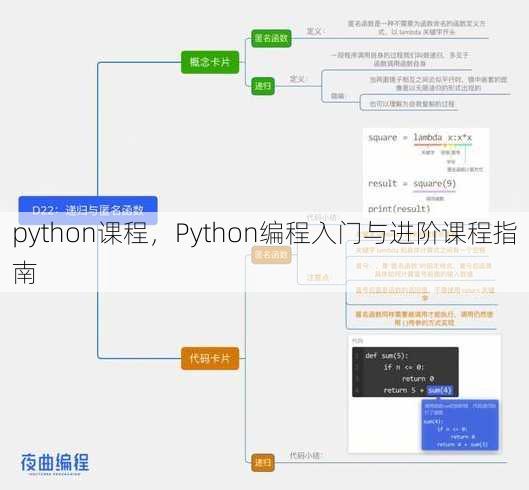Open the 'python课程，Python编程入门与进阶课程指南' title
The height and width of the screenshot is (490, 529).
[264, 252]
